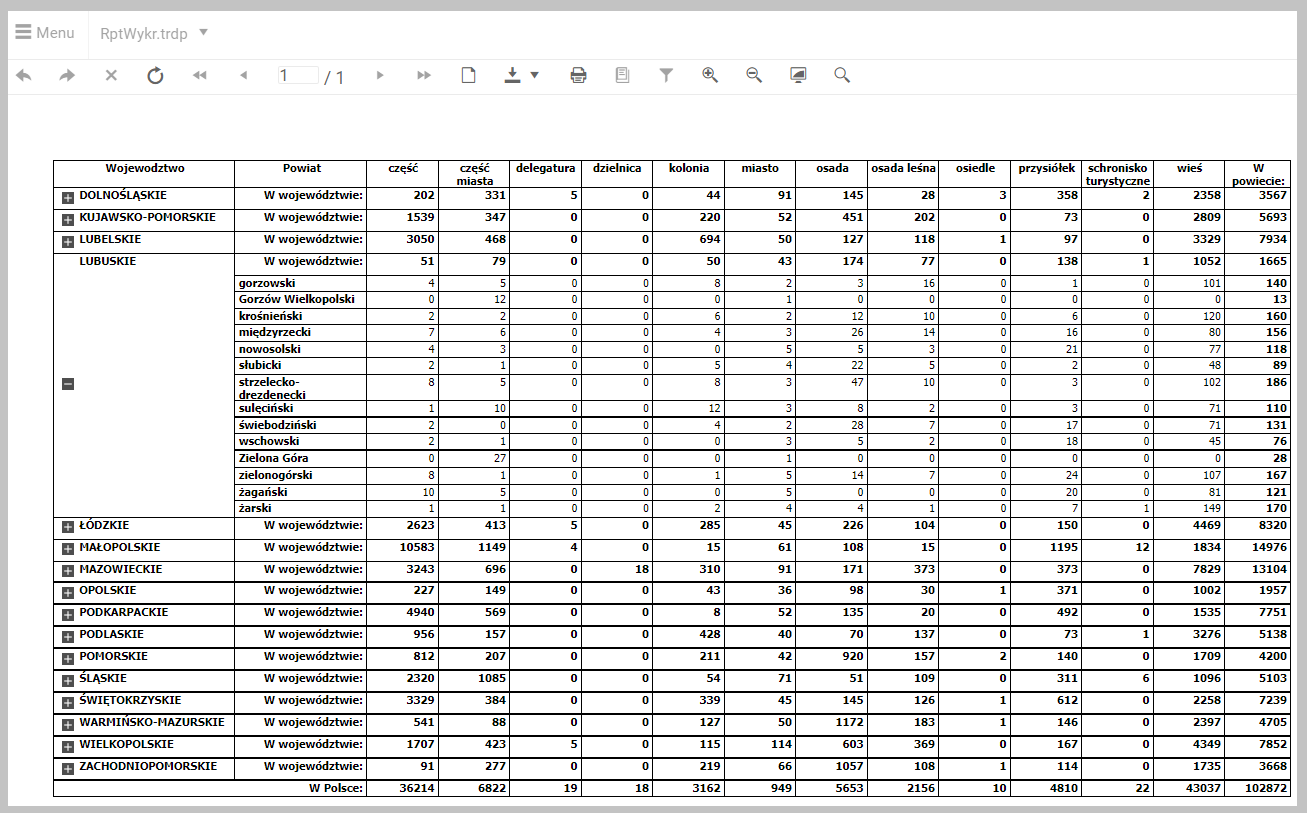The width and height of the screenshot is (1307, 813).
Task: Toggle the filter parameters funnel icon
Action: coord(666,75)
